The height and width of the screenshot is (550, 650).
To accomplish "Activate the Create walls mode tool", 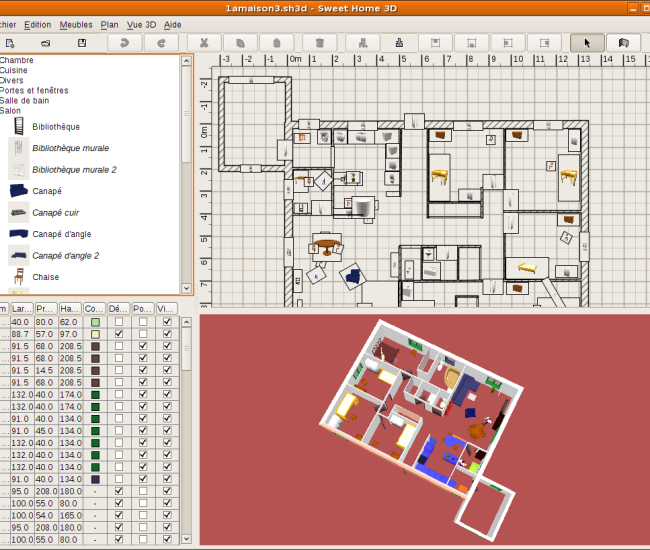I will point(625,43).
